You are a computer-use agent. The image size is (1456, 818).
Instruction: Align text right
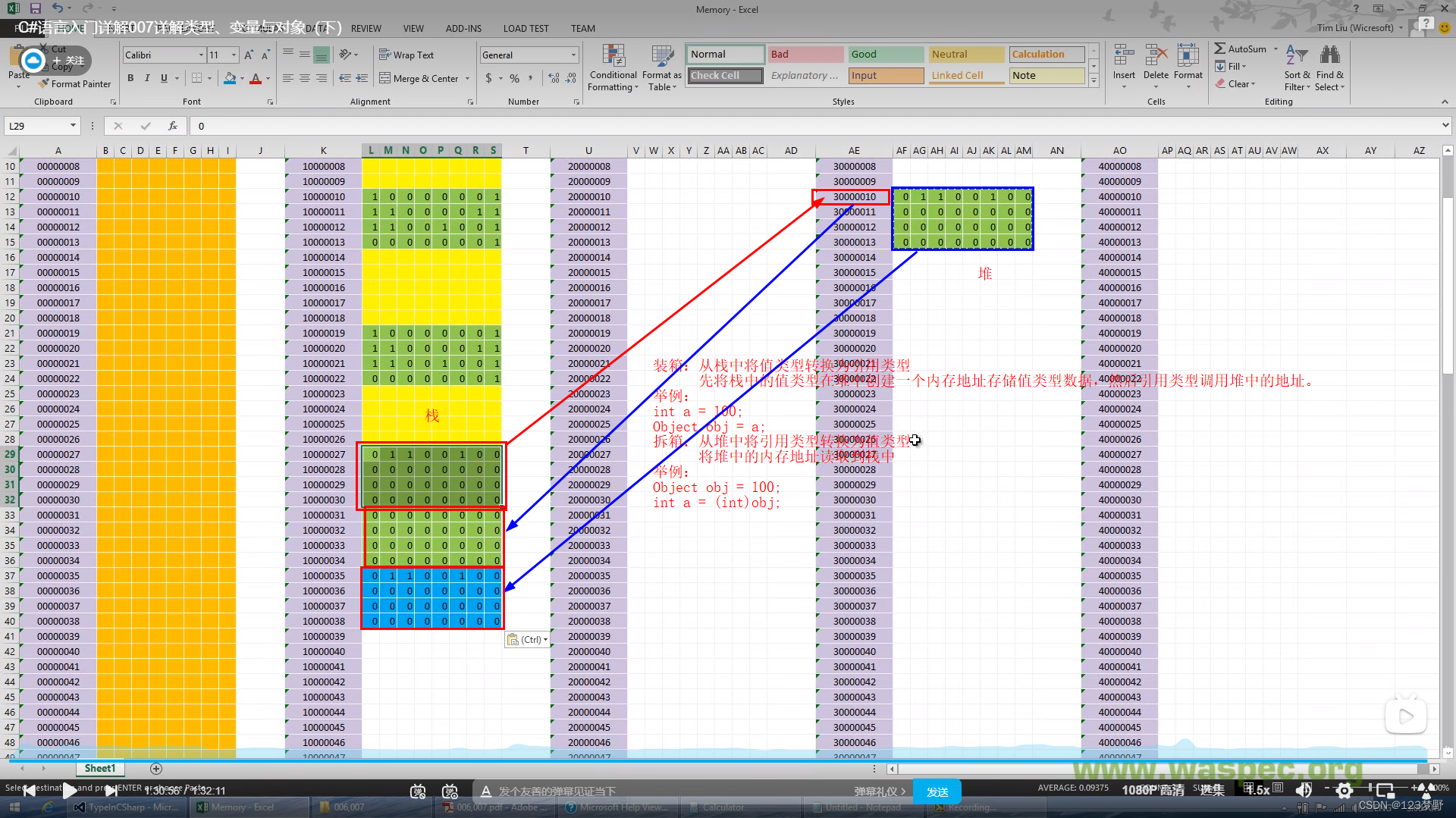tap(322, 78)
